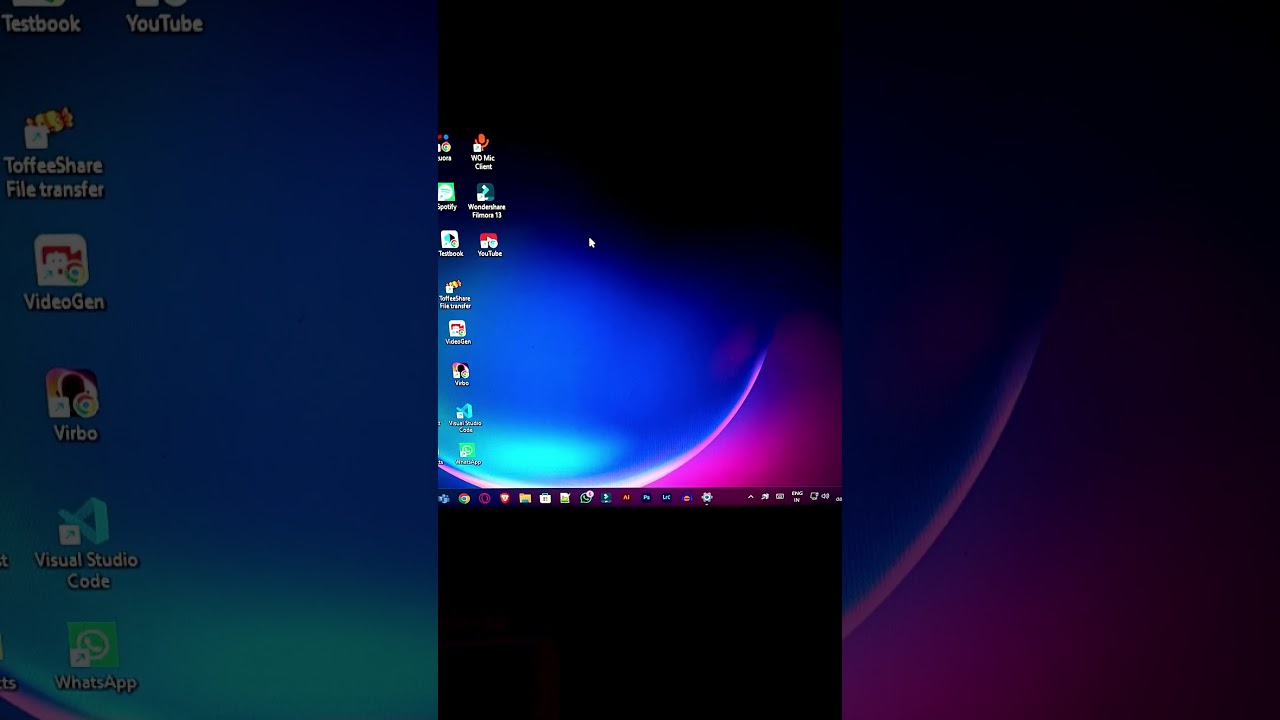
Task: Open Microsoft Store from the taskbar
Action: 545,498
